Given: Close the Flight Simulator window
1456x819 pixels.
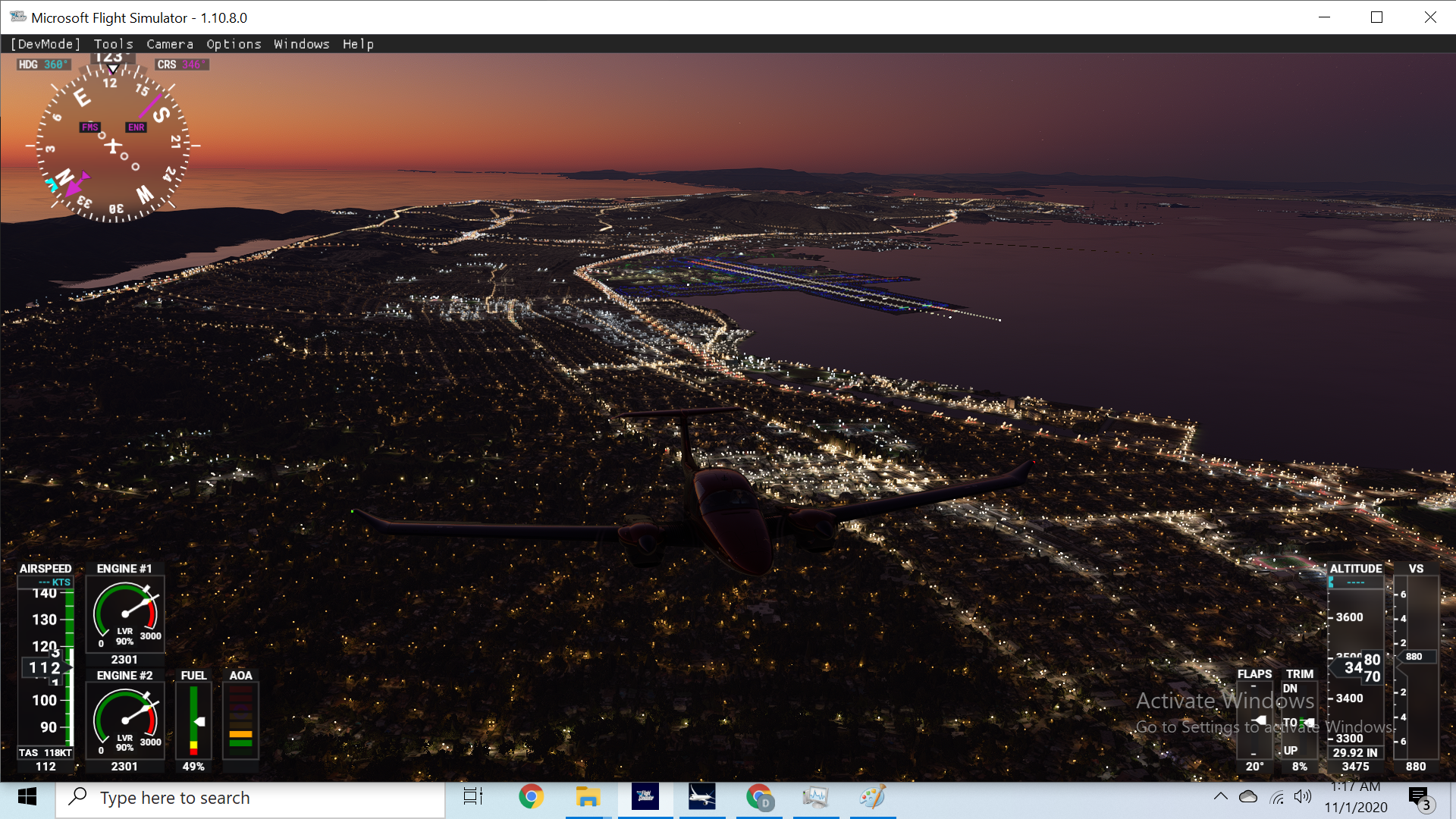Looking at the screenshot, I should click(x=1430, y=17).
